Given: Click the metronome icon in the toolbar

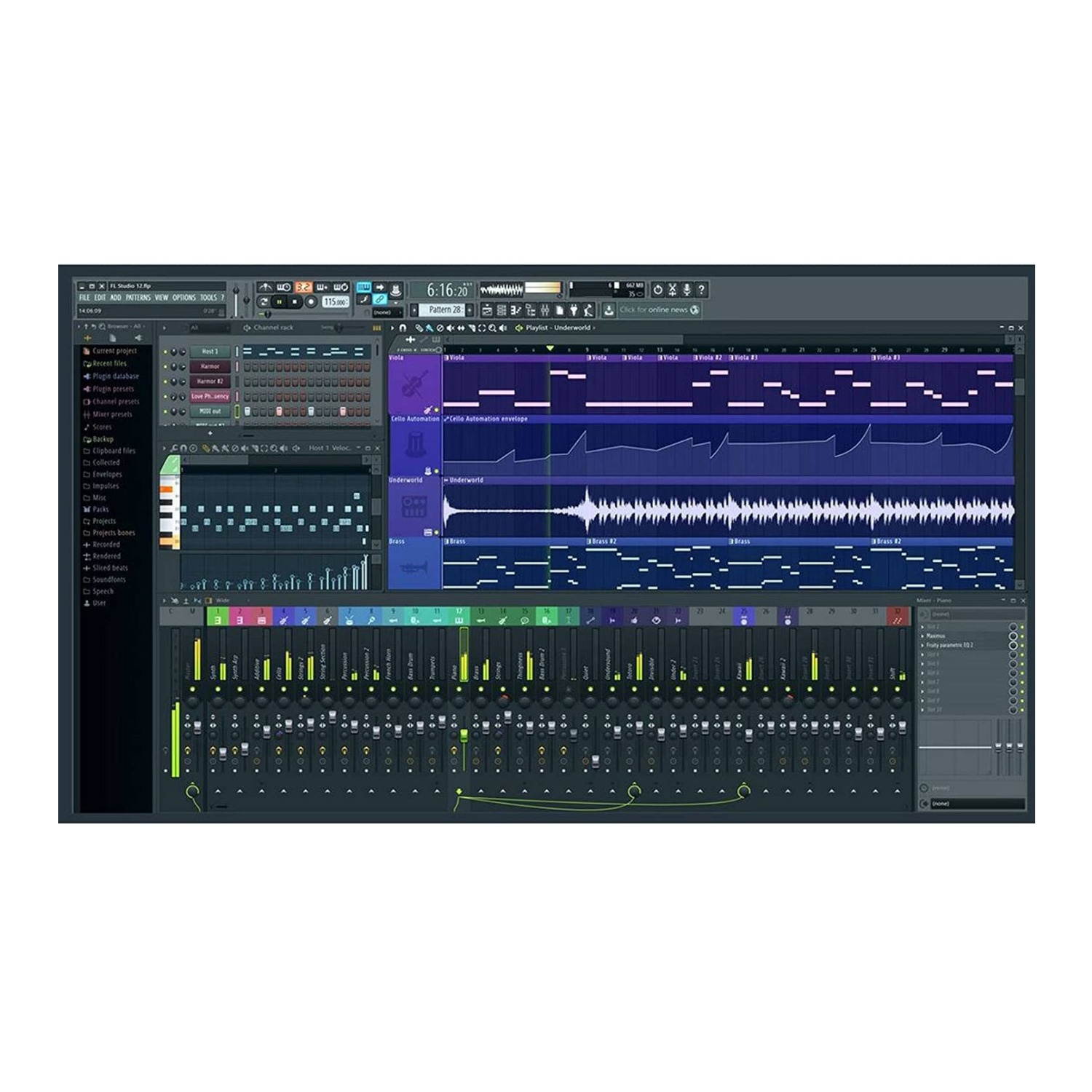Looking at the screenshot, I should tap(396, 287).
